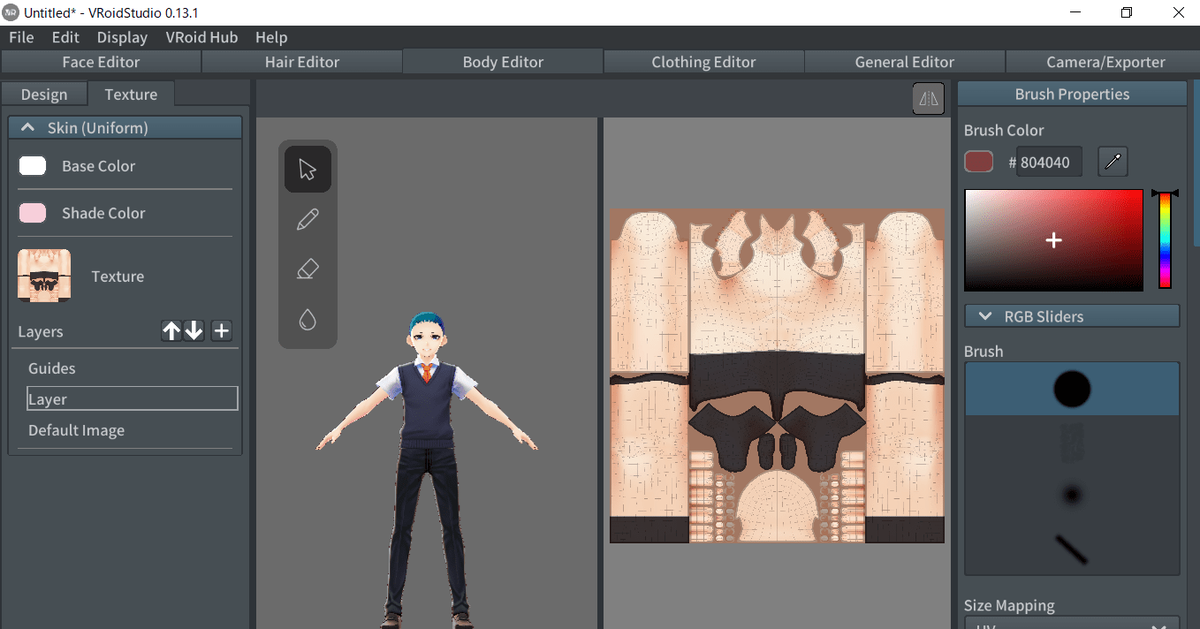Open the File menu
This screenshot has width=1200, height=629.
pyautogui.click(x=21, y=37)
